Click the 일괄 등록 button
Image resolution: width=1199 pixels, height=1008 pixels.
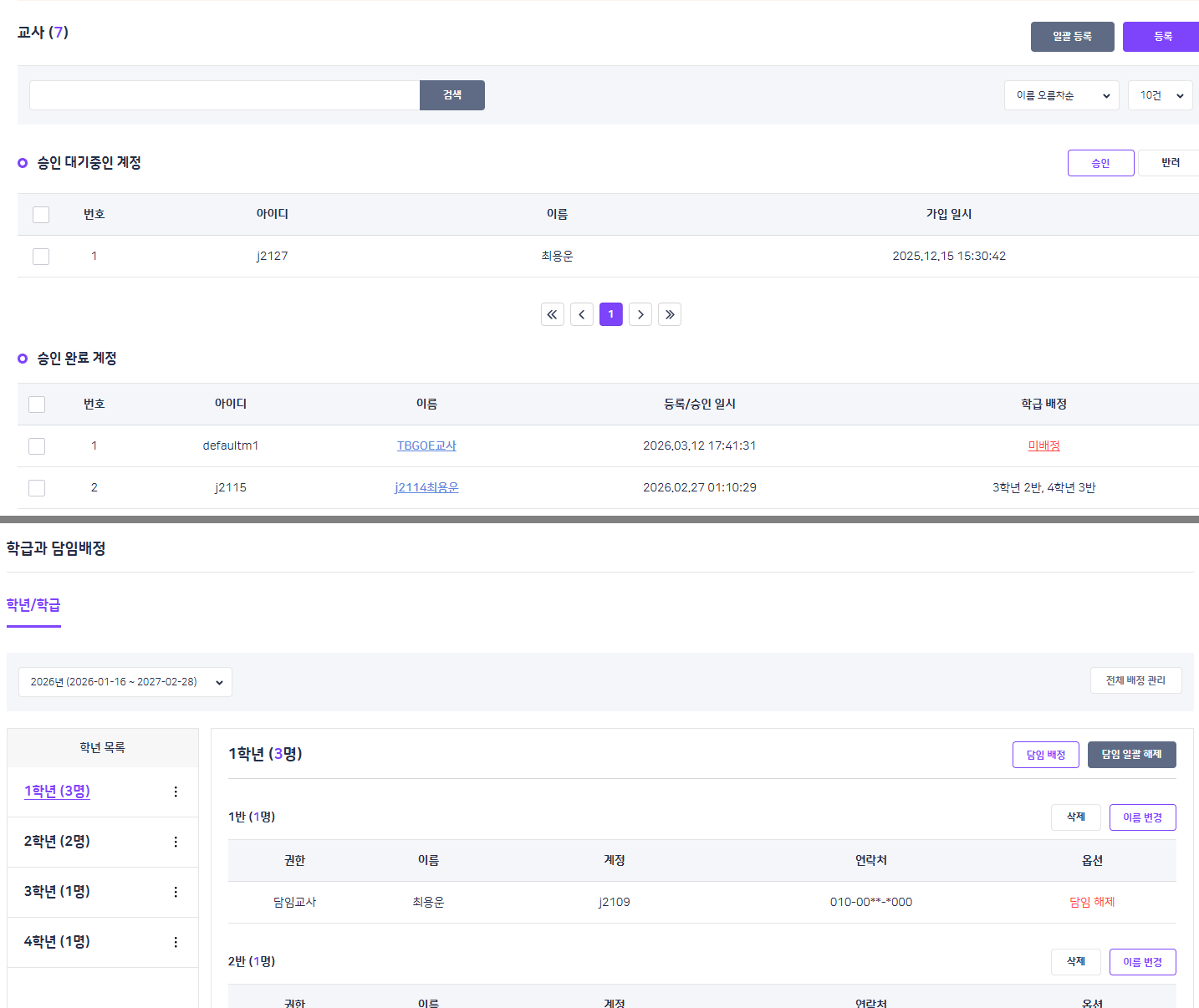tap(1072, 37)
